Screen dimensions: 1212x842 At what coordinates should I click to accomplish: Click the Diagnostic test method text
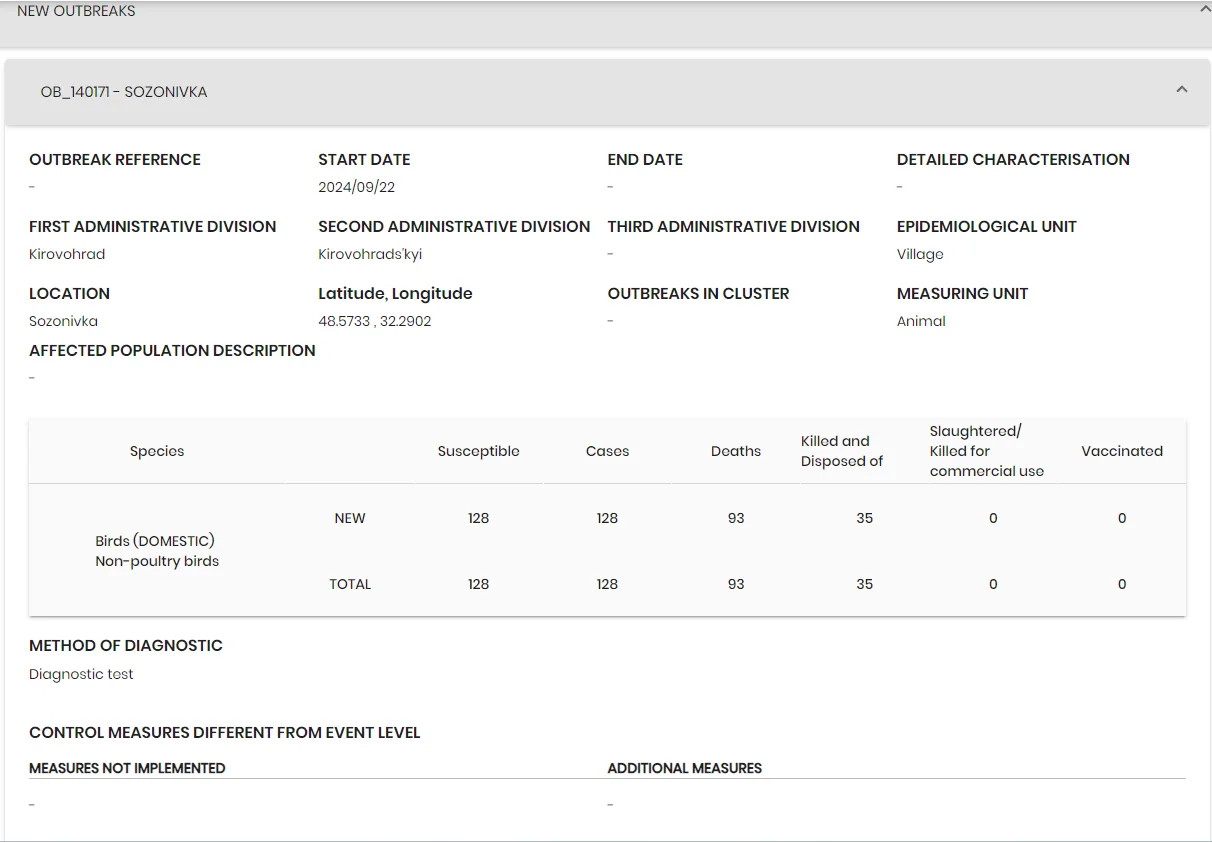pos(81,674)
